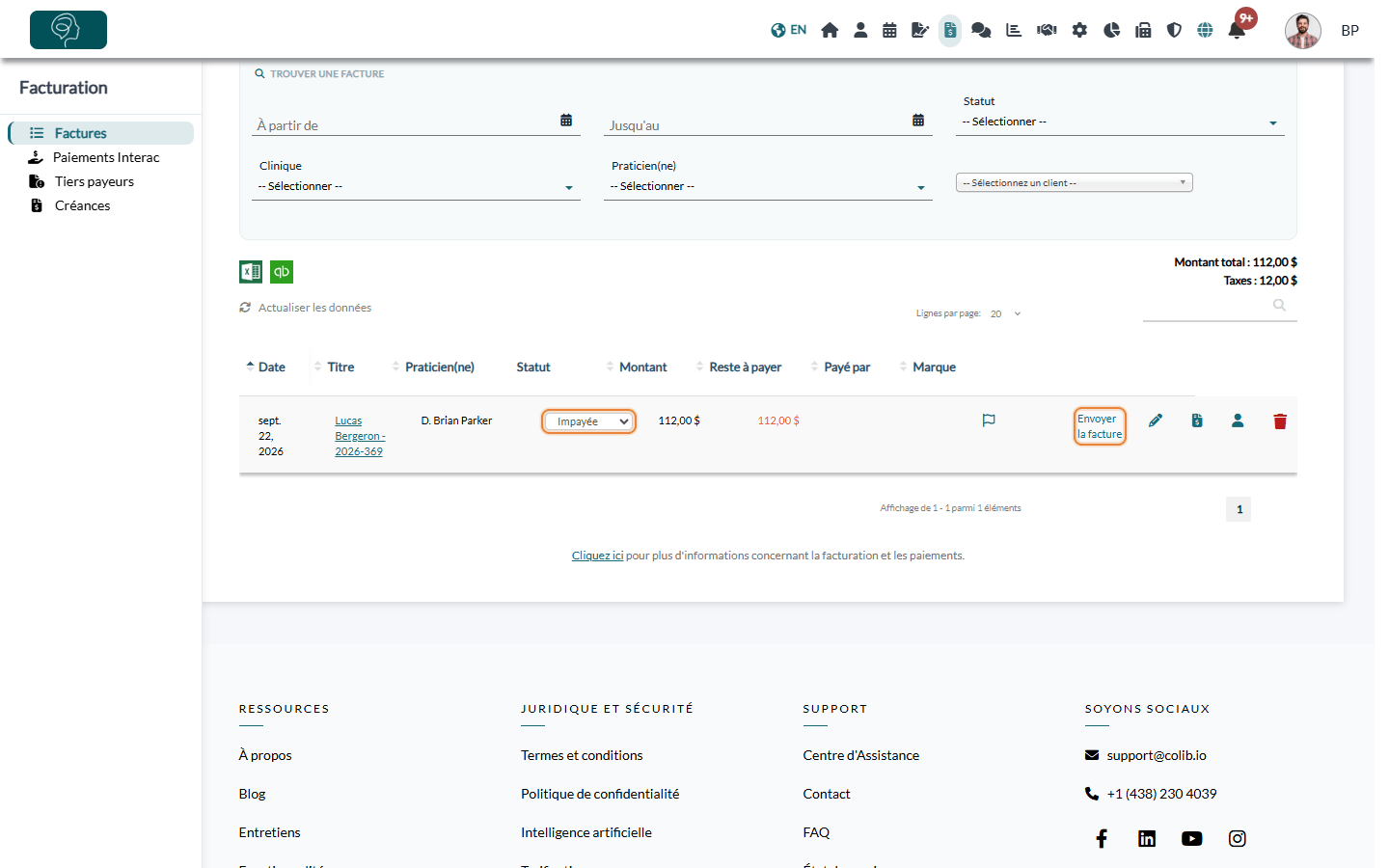Open the invoice document icon in row

(1197, 420)
